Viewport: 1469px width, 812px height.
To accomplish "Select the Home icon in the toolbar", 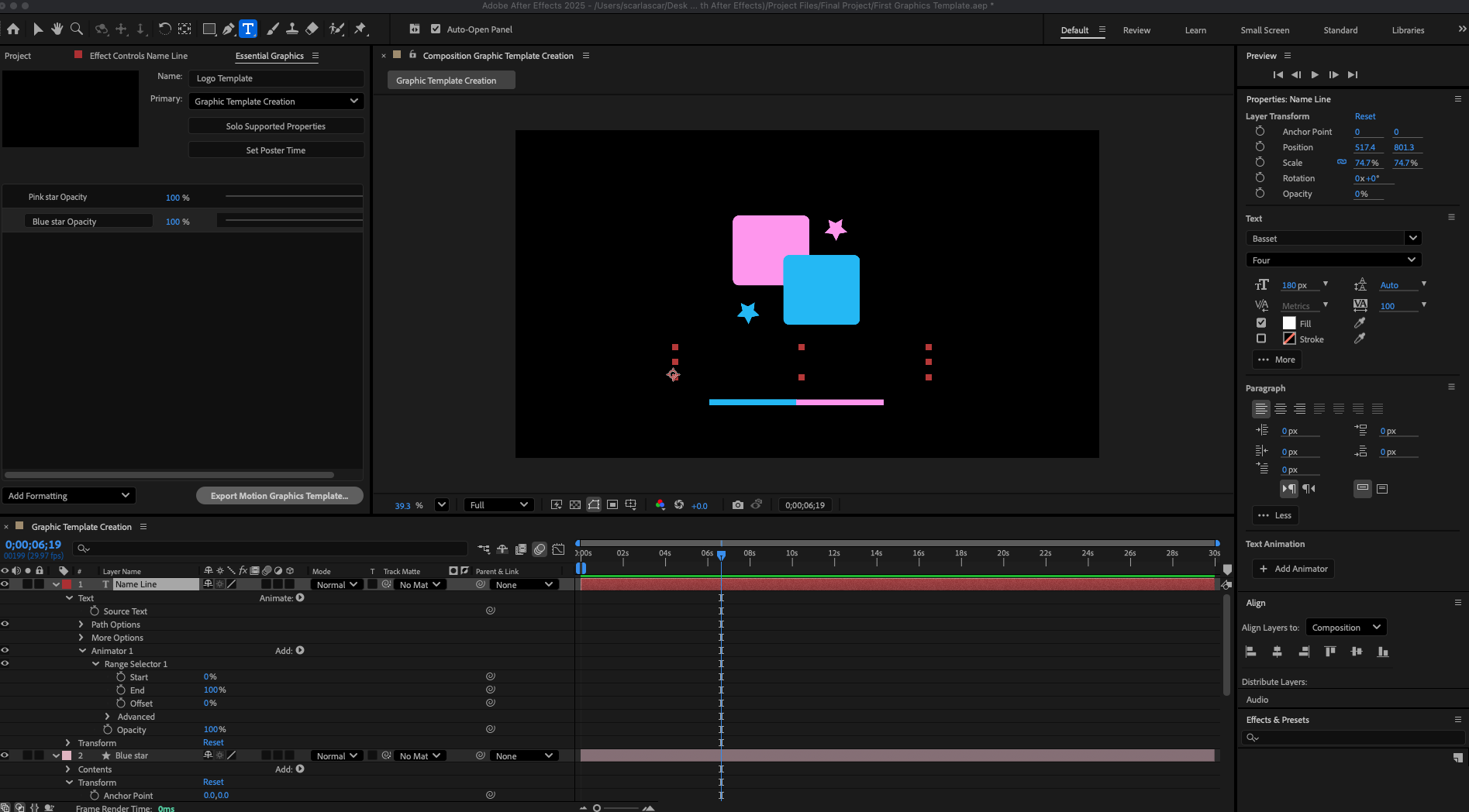I will [x=13, y=29].
